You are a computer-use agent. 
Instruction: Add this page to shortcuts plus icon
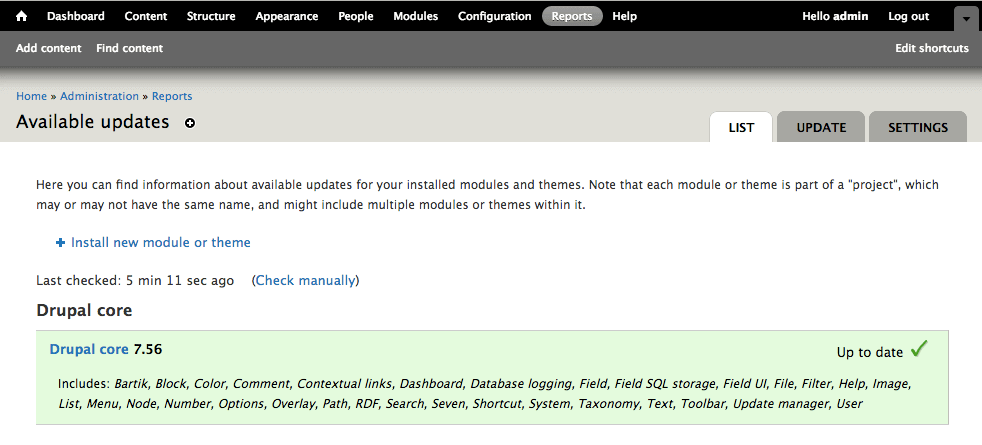point(190,123)
